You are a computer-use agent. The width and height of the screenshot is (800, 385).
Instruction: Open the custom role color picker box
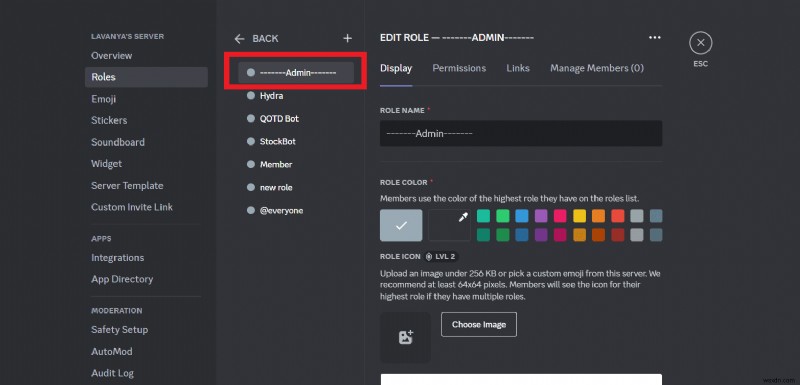449,225
